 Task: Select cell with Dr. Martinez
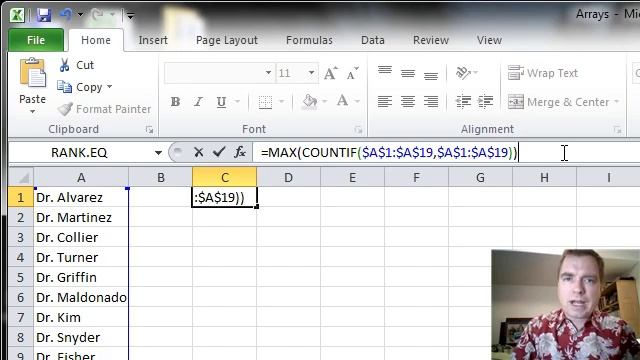coord(81,218)
